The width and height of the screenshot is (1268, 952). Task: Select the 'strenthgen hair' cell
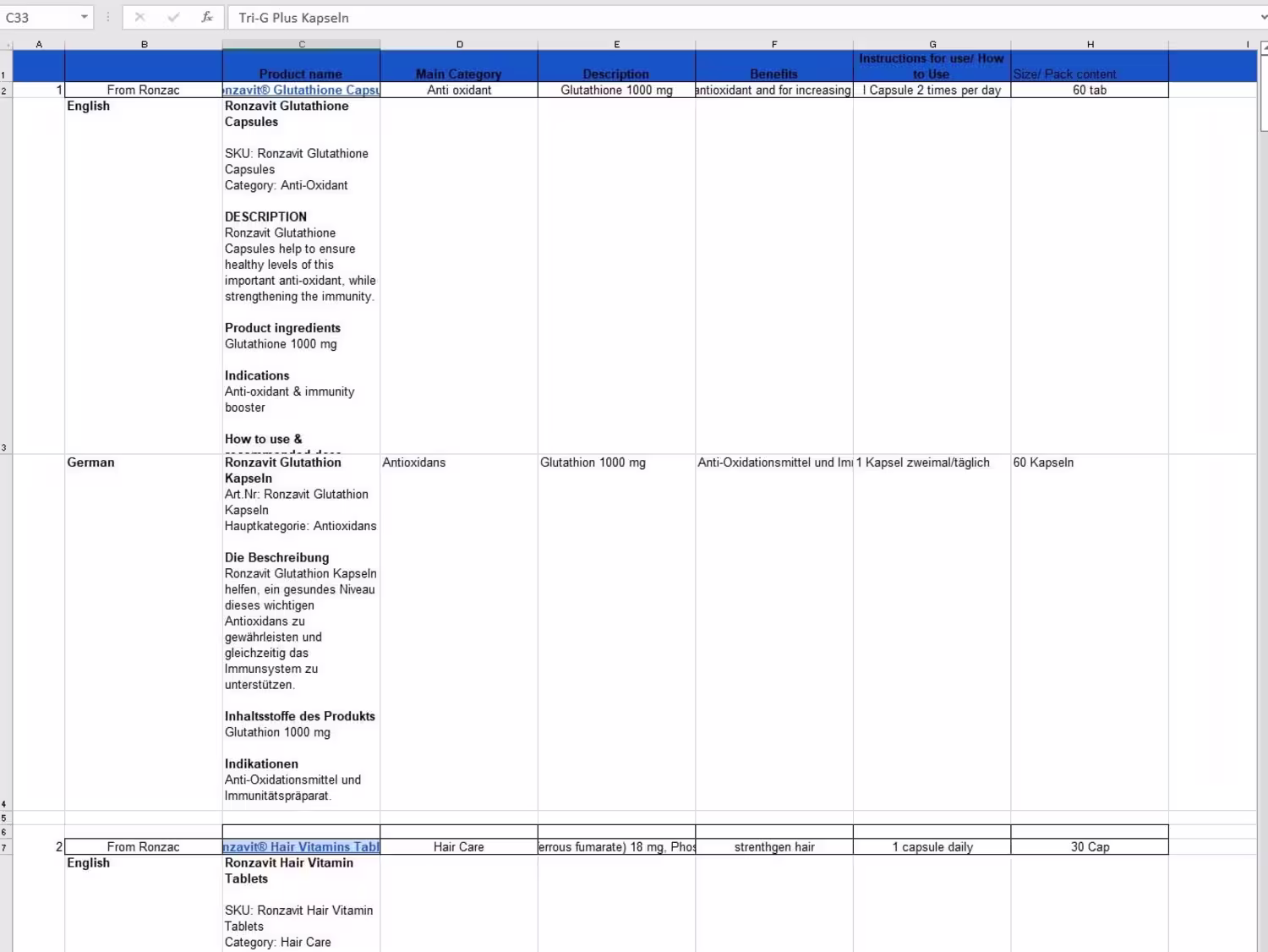(x=774, y=847)
